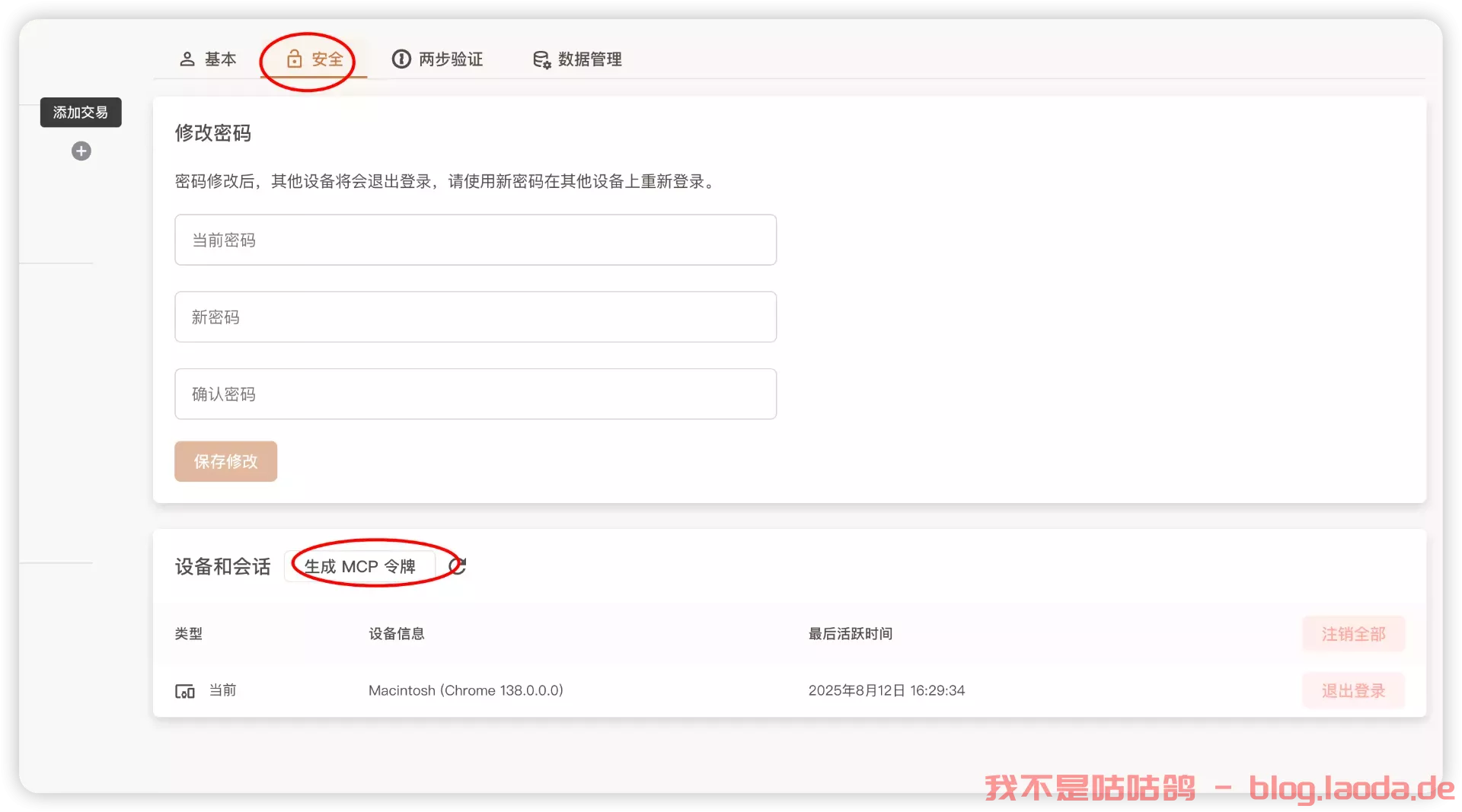Click the 注销全部 button
Screen dimensions: 1462x812
(x=1353, y=633)
